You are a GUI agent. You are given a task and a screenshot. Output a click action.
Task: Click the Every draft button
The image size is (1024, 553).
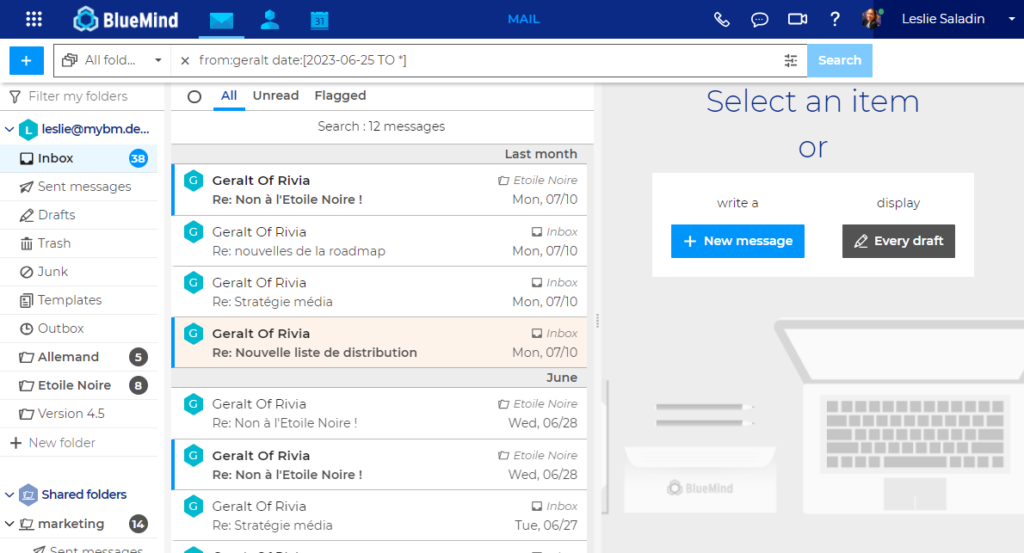click(x=898, y=241)
